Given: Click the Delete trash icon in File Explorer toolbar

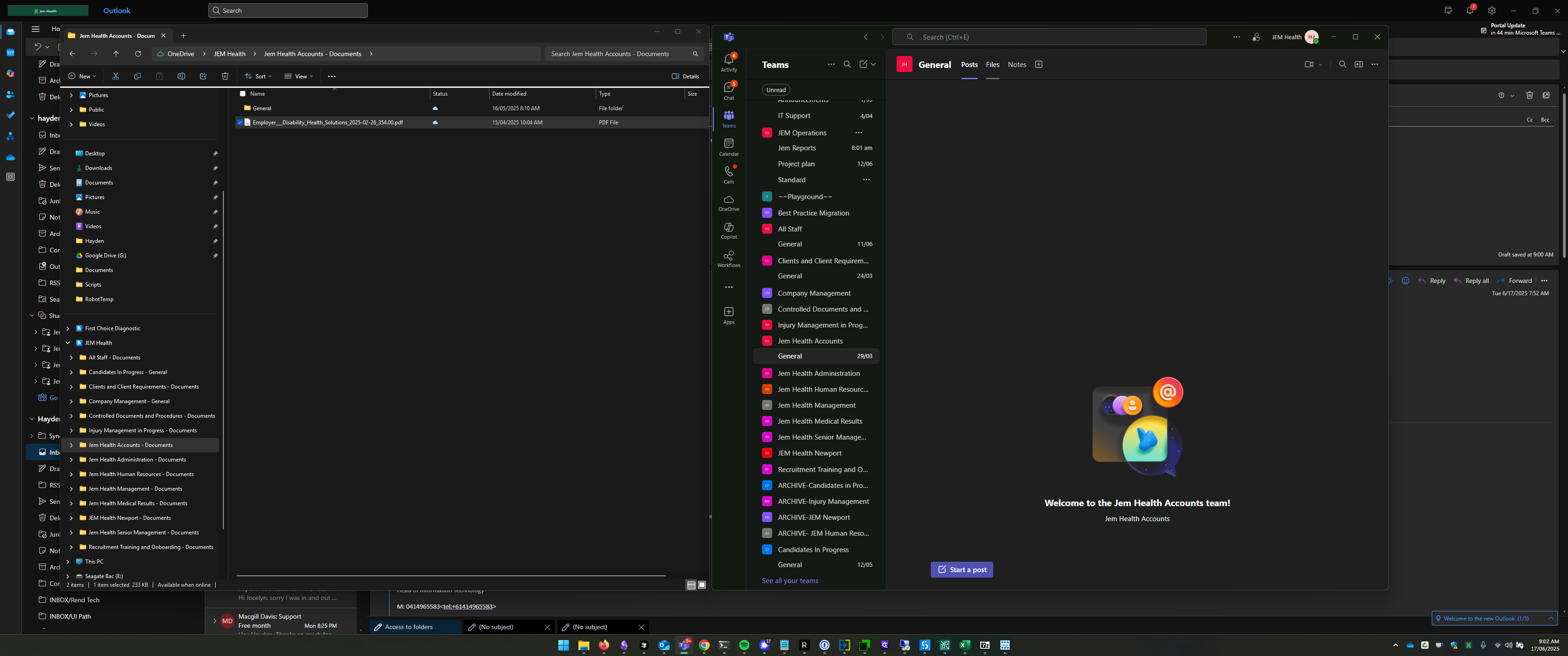Looking at the screenshot, I should [225, 76].
